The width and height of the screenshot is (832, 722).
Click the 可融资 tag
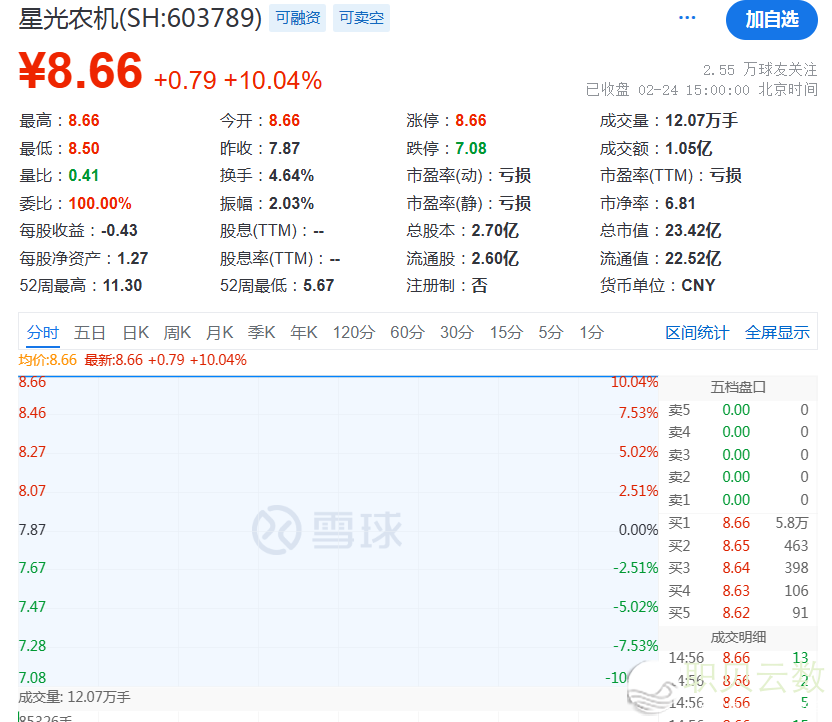click(298, 18)
